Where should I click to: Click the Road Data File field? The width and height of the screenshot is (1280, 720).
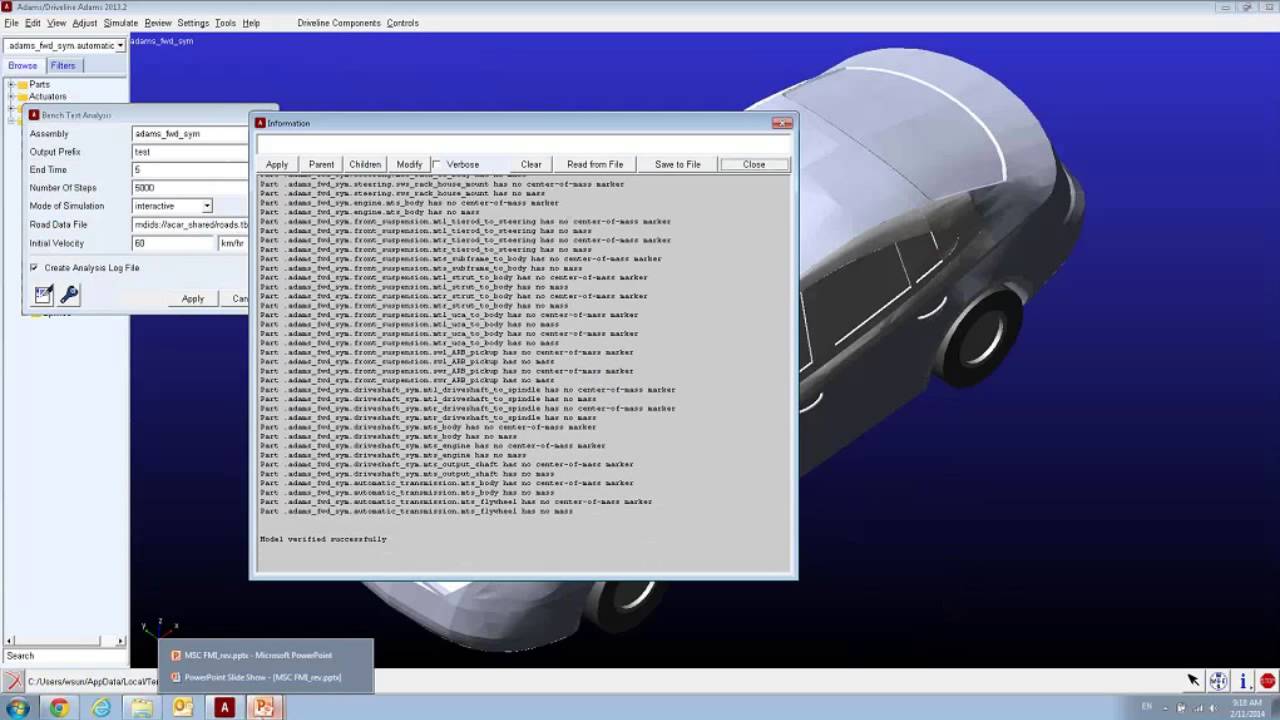(190, 225)
